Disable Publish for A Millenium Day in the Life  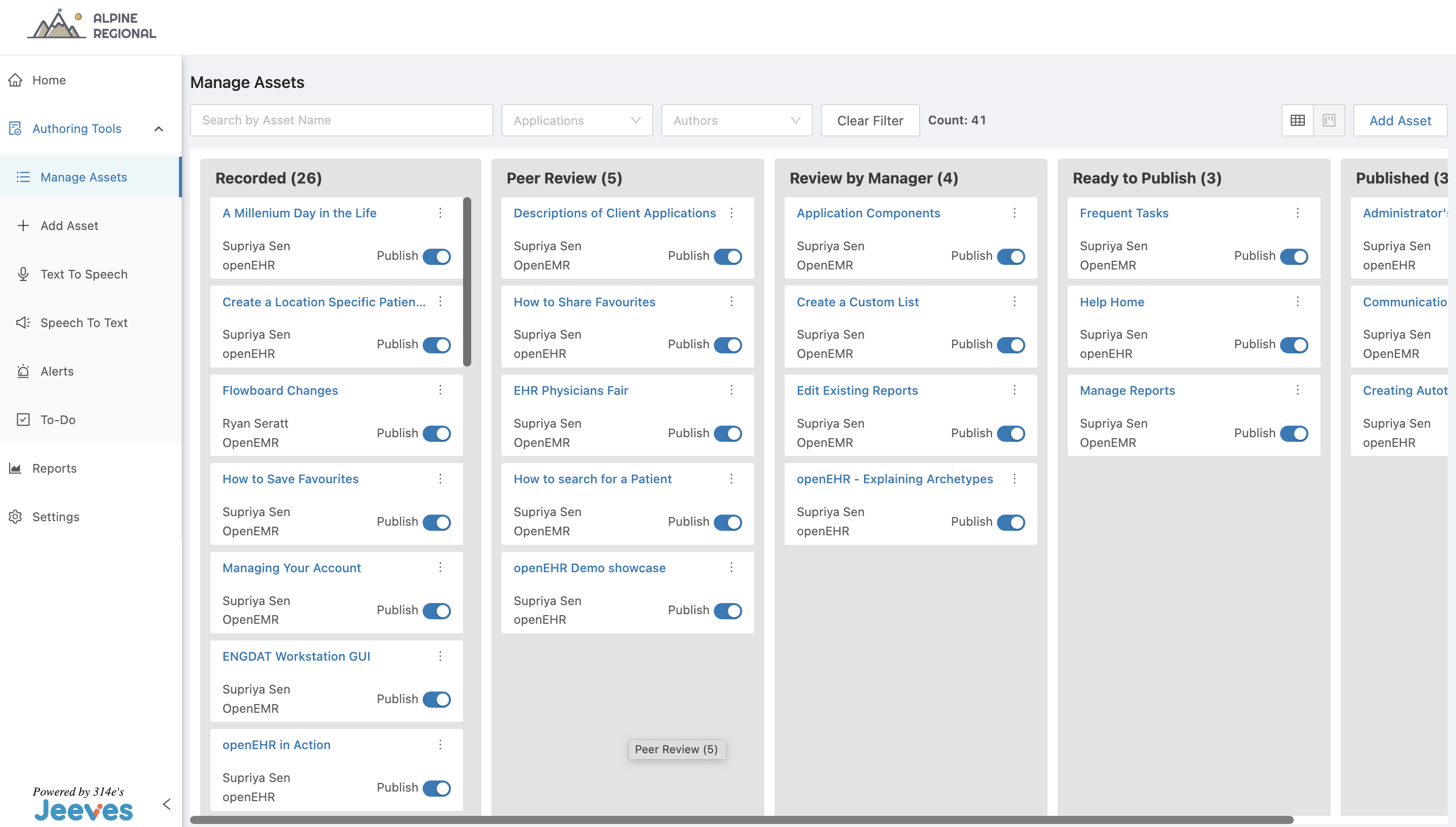437,256
